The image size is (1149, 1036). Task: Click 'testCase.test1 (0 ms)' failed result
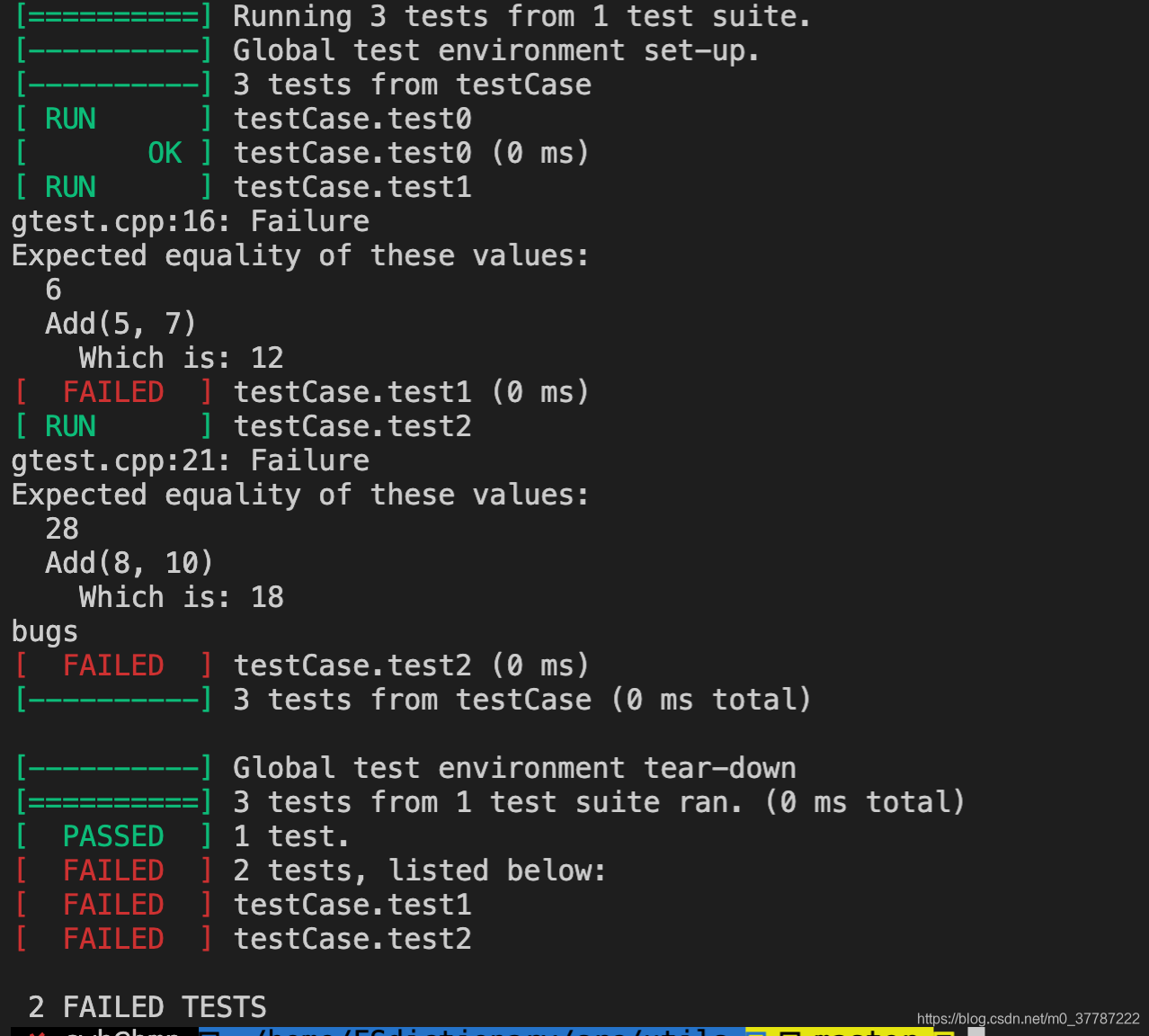412,393
